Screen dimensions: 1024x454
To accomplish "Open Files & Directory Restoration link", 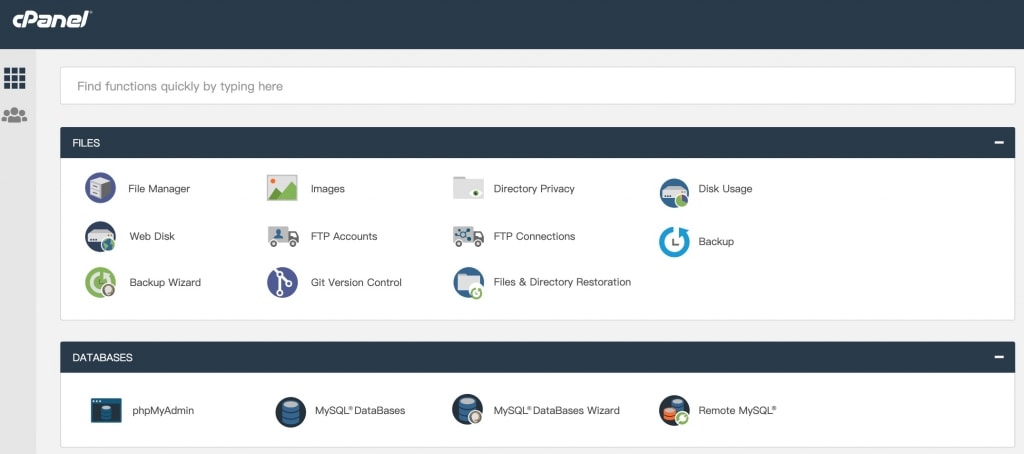I will (x=562, y=282).
